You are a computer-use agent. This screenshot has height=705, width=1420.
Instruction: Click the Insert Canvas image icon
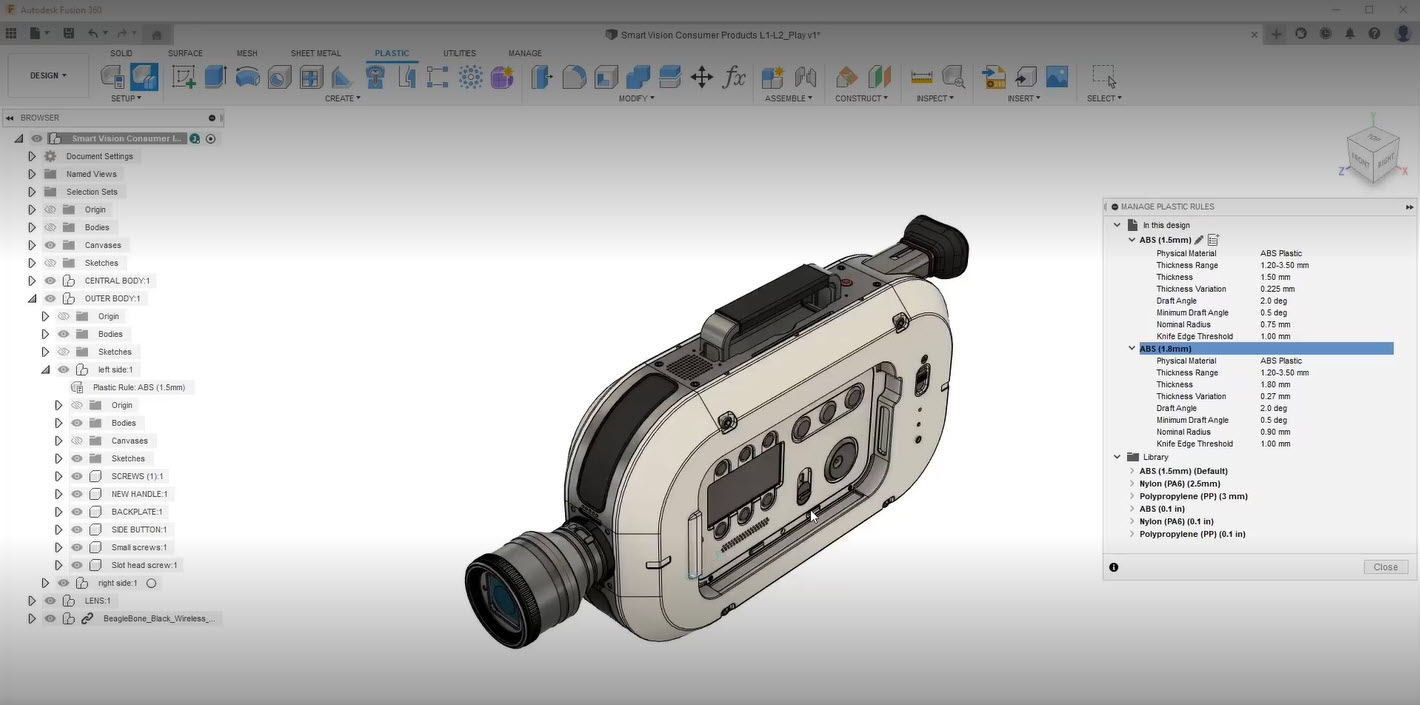click(1057, 77)
